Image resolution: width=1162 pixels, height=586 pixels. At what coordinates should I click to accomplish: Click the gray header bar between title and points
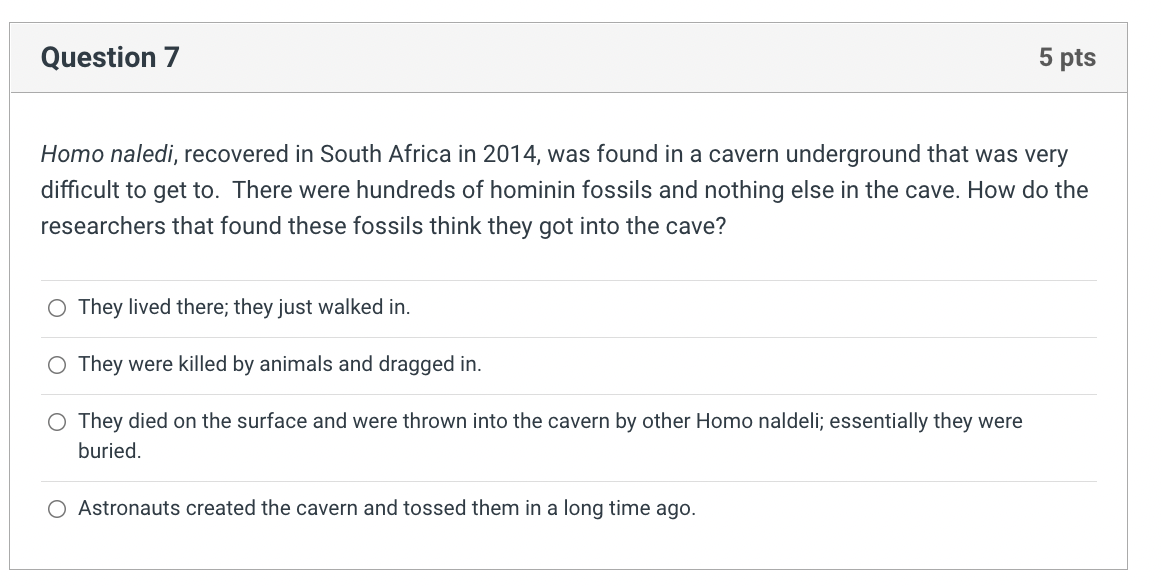click(x=600, y=58)
